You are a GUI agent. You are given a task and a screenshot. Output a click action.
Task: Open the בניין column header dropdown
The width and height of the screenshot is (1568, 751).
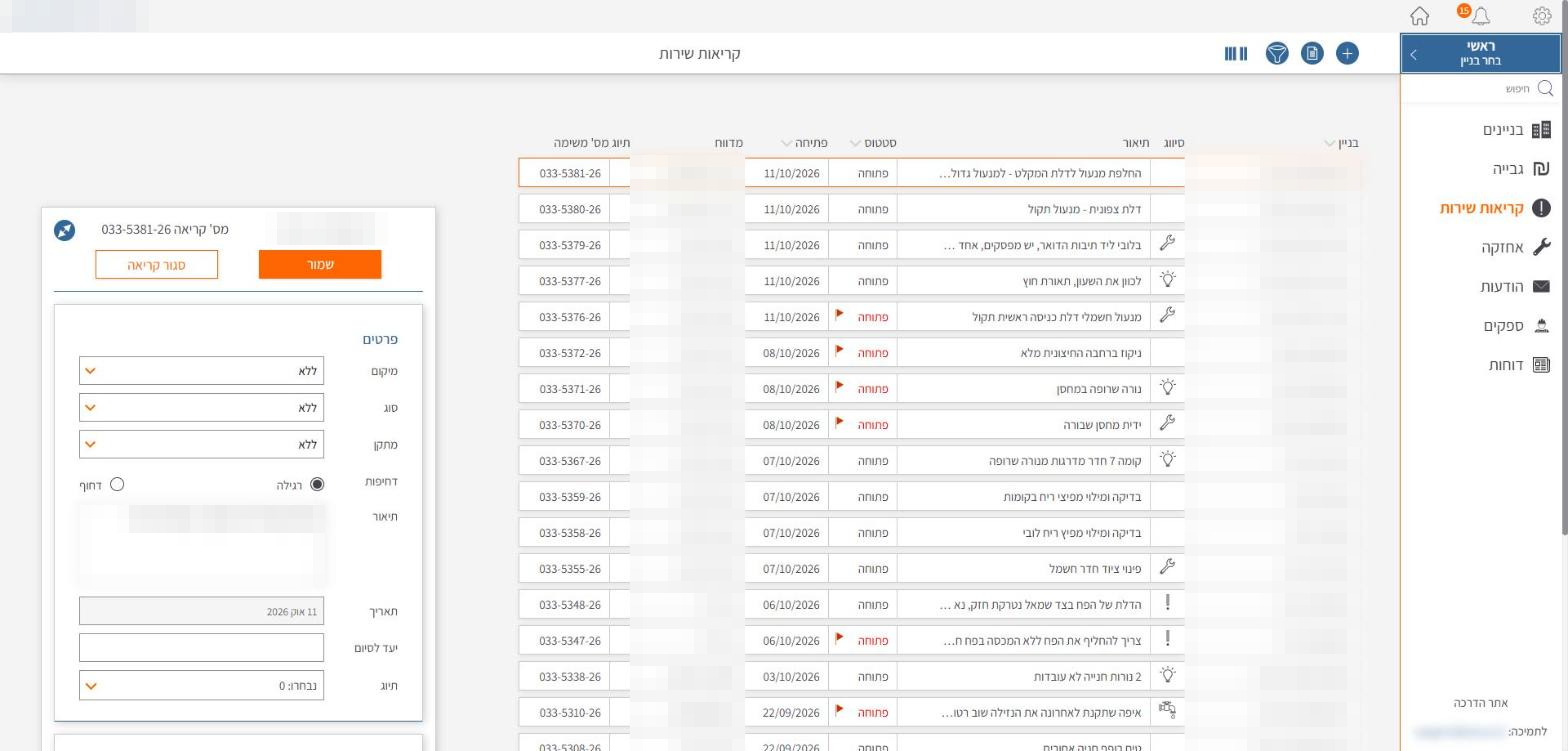coord(1342,143)
